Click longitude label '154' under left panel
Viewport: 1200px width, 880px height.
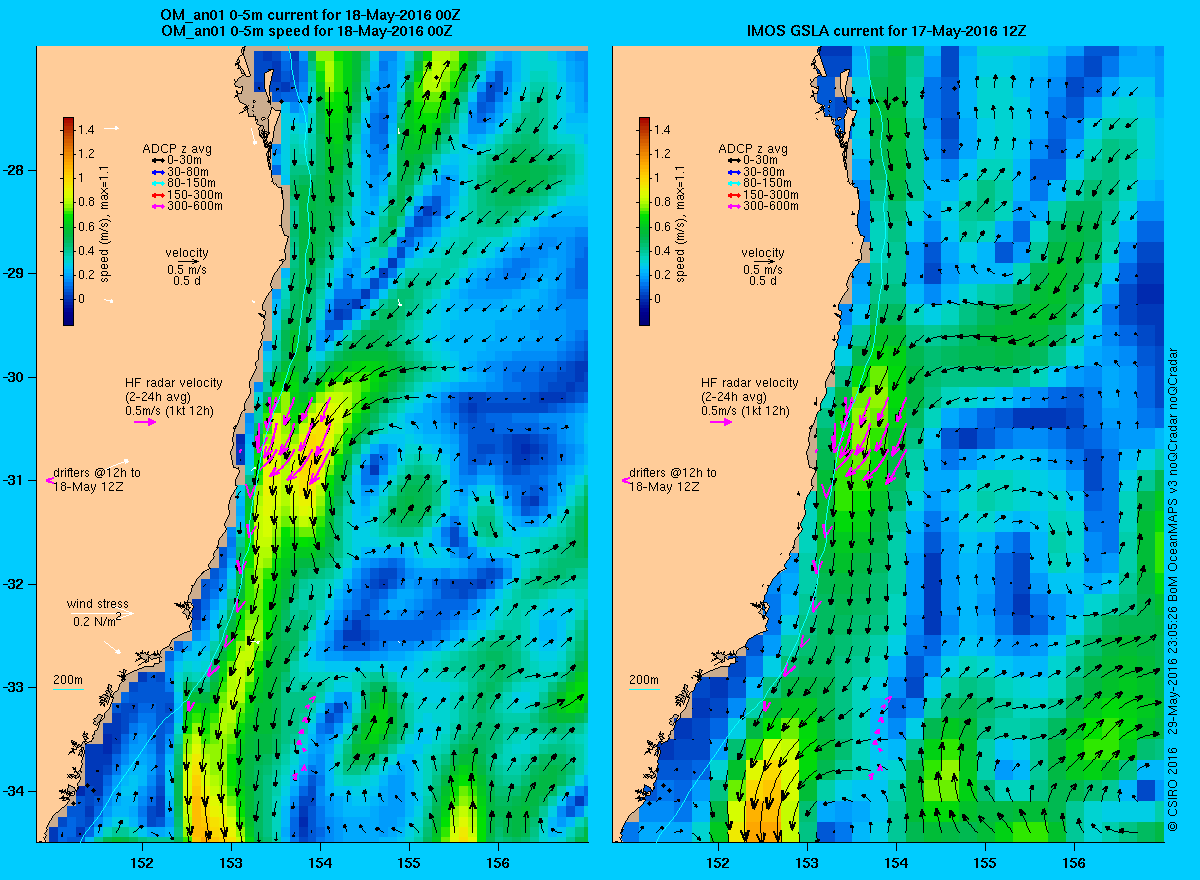320,862
